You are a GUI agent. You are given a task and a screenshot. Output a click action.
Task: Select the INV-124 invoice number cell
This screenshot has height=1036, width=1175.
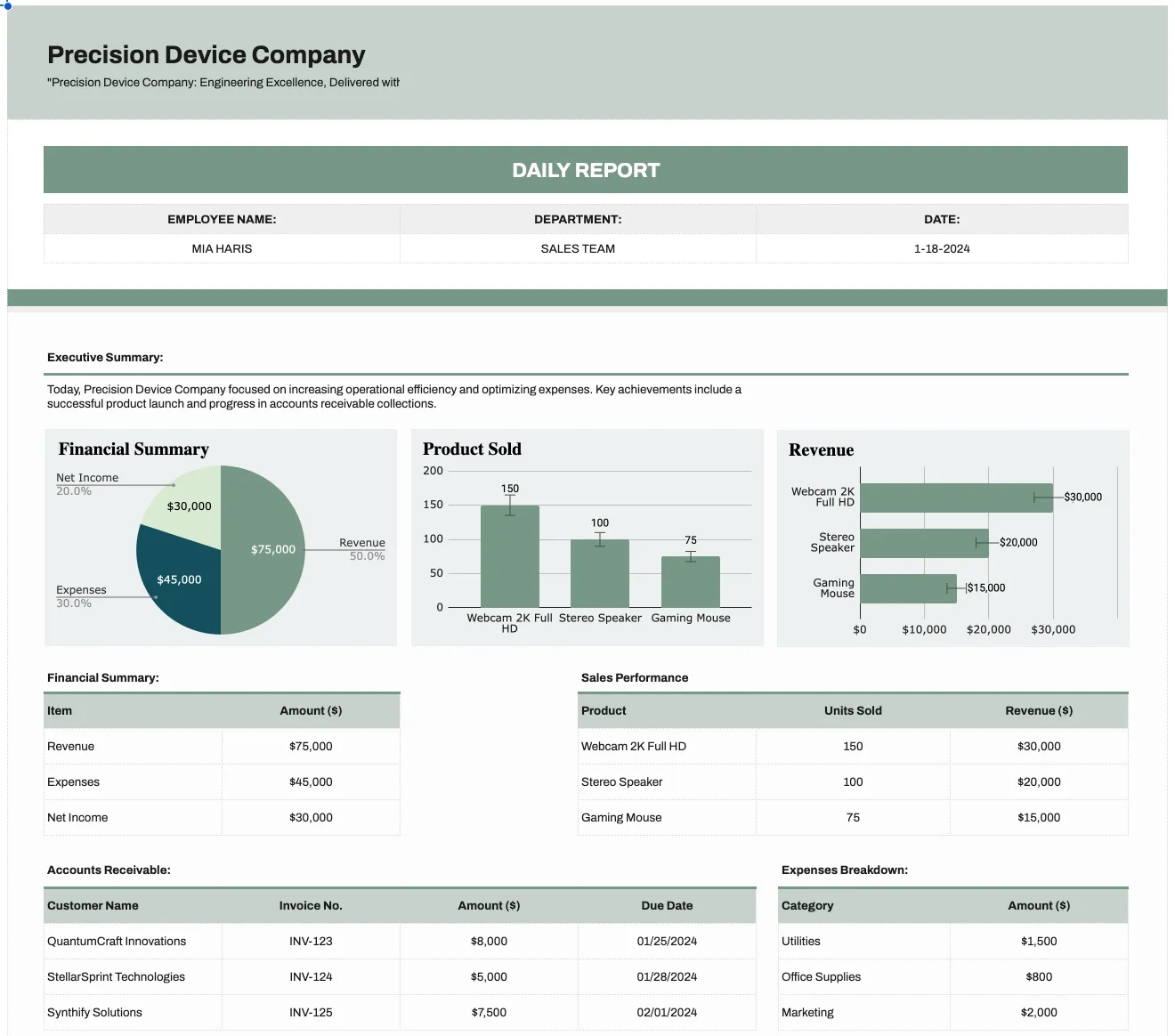click(311, 976)
